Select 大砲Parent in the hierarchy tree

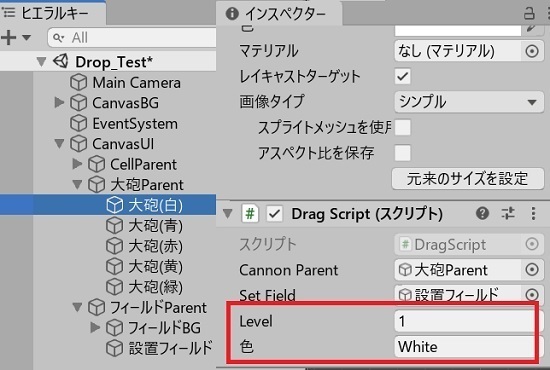pyautogui.click(x=147, y=185)
